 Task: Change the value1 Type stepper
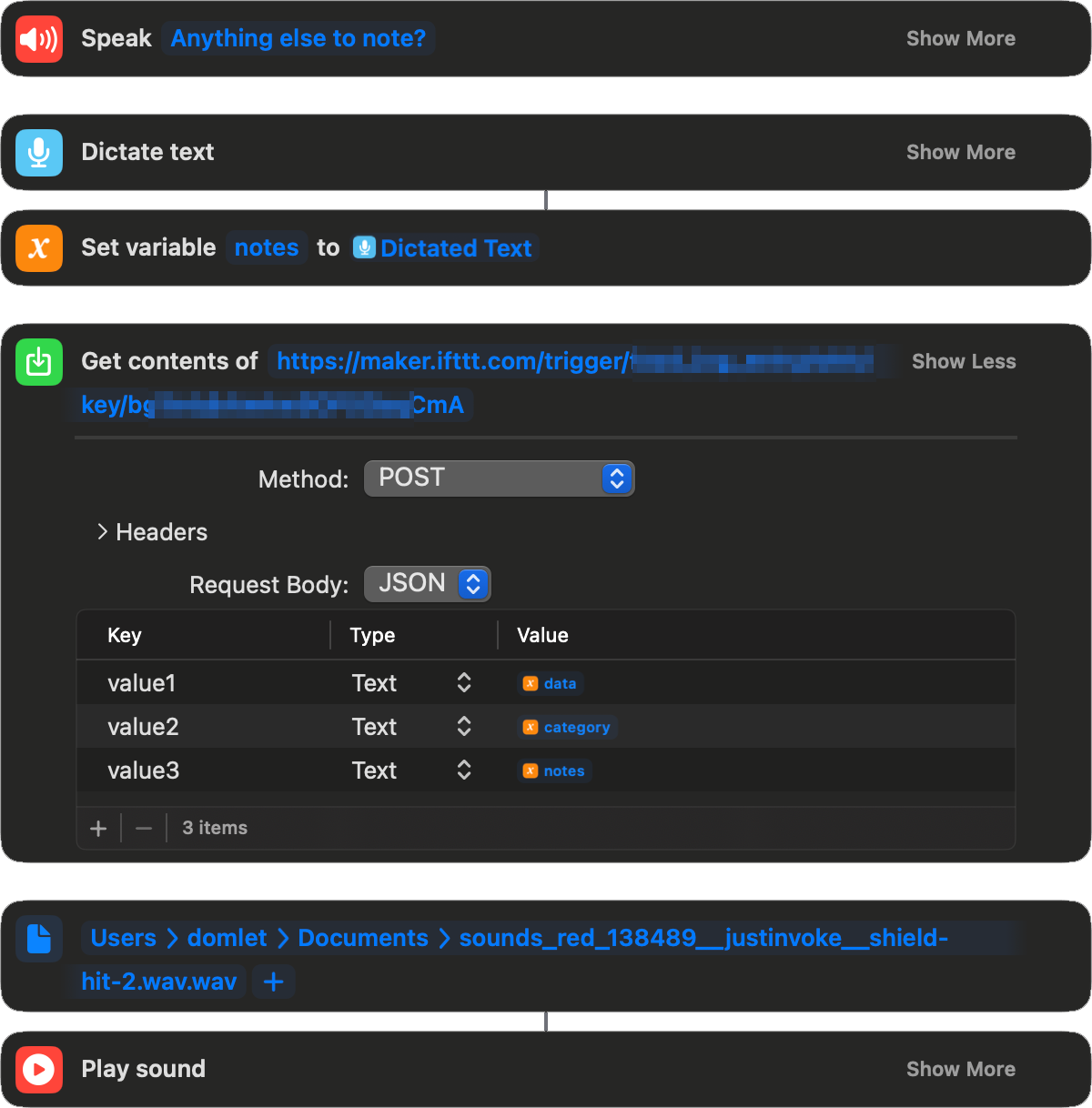tap(464, 682)
